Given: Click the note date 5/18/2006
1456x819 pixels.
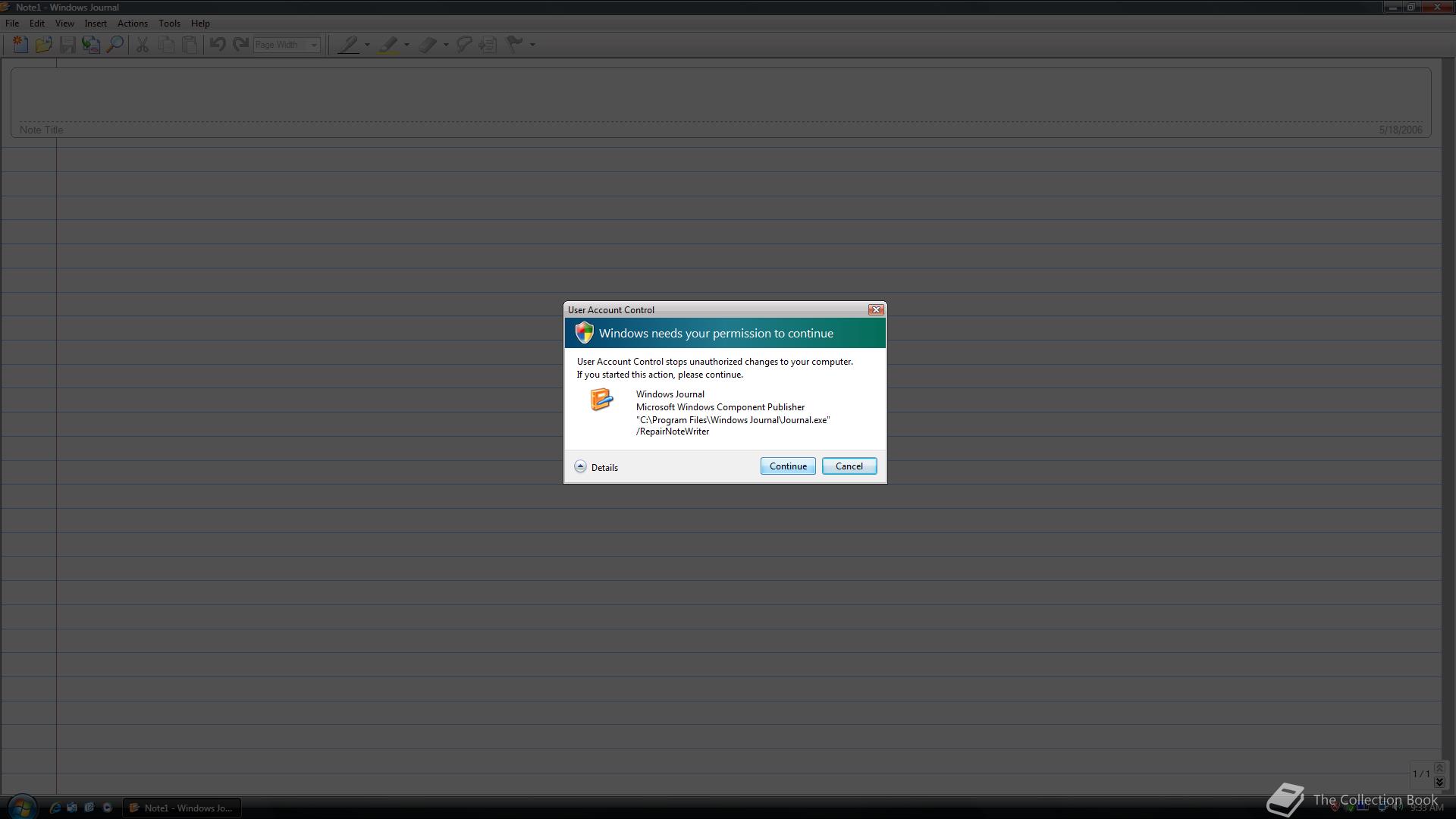Looking at the screenshot, I should tap(1400, 130).
